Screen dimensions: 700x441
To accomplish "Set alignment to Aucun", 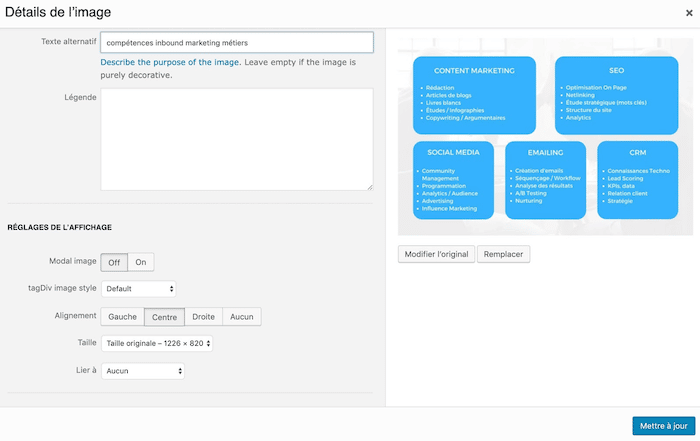I will [x=241, y=317].
